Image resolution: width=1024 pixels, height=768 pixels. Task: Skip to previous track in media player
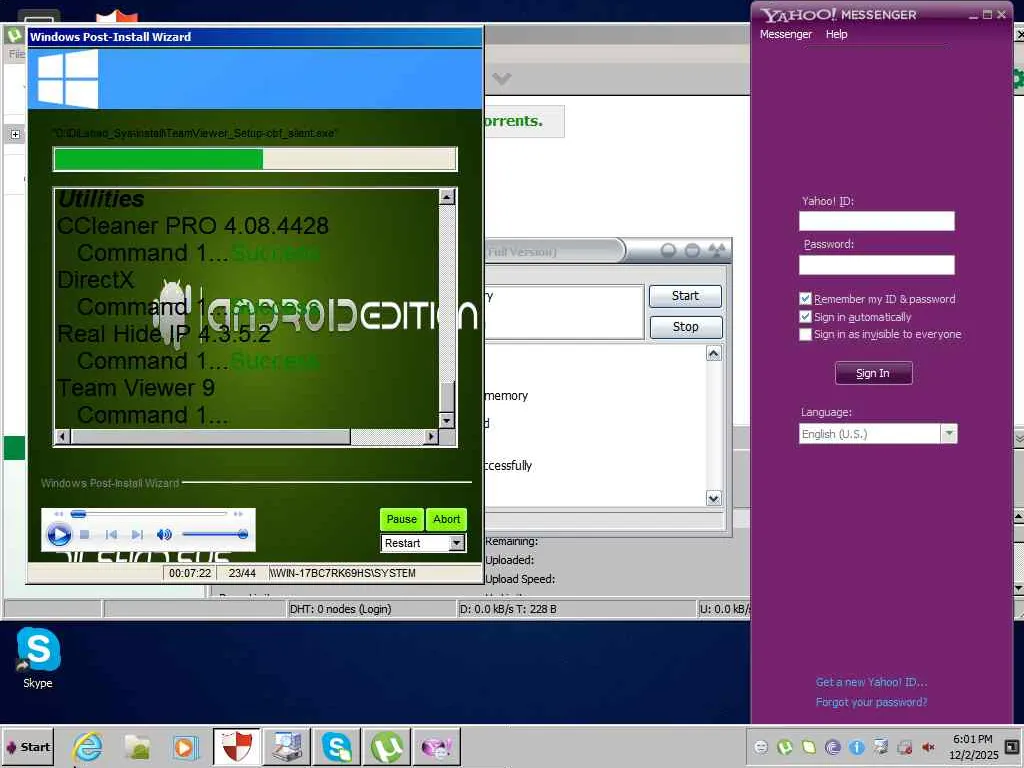[x=111, y=534]
